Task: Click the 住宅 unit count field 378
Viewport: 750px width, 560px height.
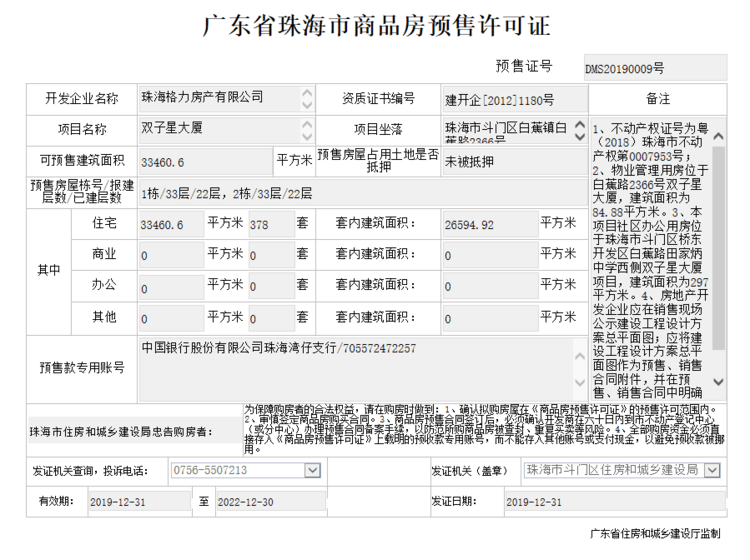Action: (x=270, y=224)
